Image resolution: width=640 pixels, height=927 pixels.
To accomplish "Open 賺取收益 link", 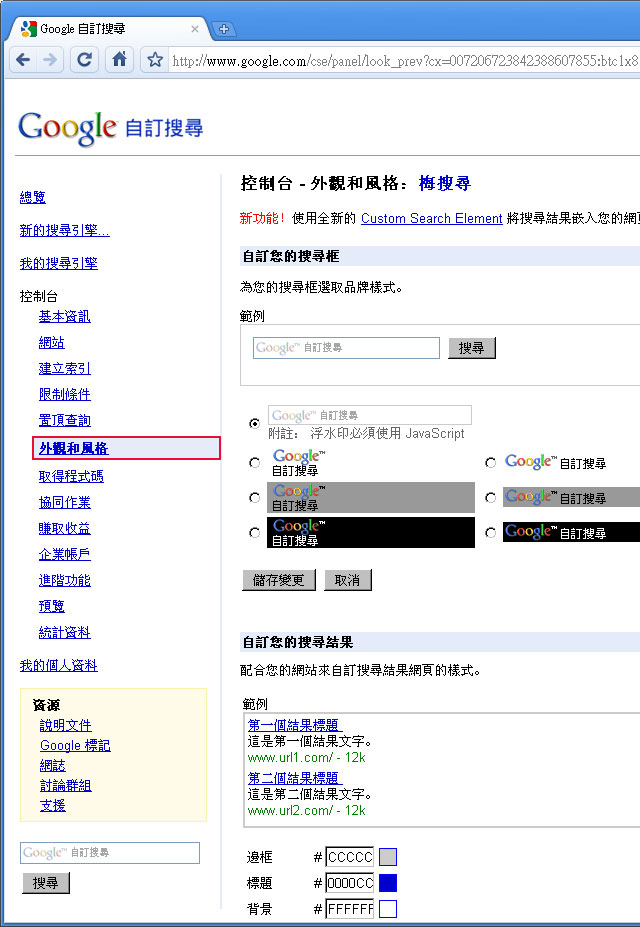I will click(x=64, y=528).
